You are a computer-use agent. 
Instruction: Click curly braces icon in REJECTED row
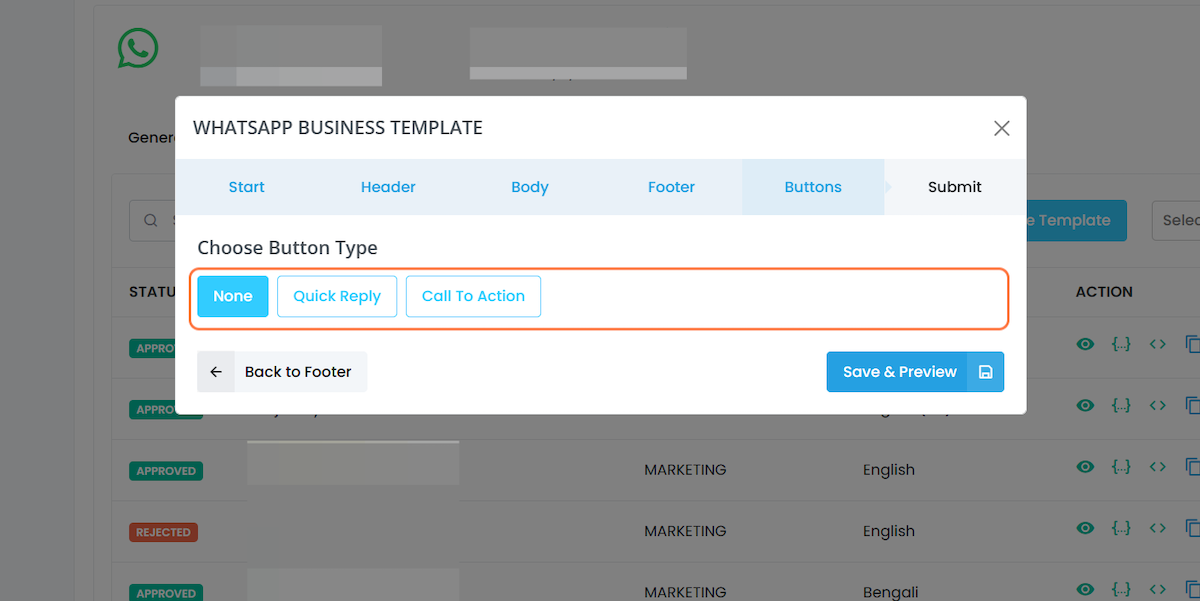coord(1122,527)
